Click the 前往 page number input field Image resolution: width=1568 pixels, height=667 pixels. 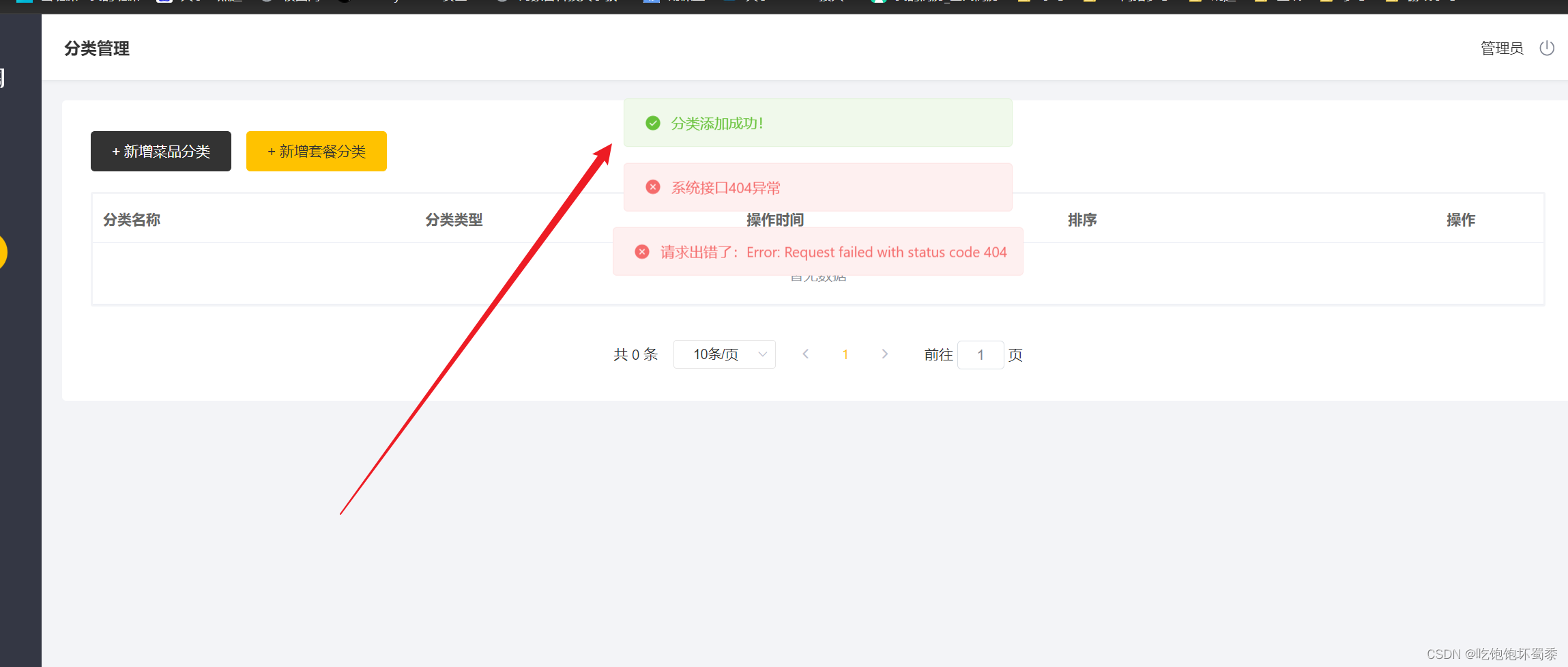coord(981,354)
